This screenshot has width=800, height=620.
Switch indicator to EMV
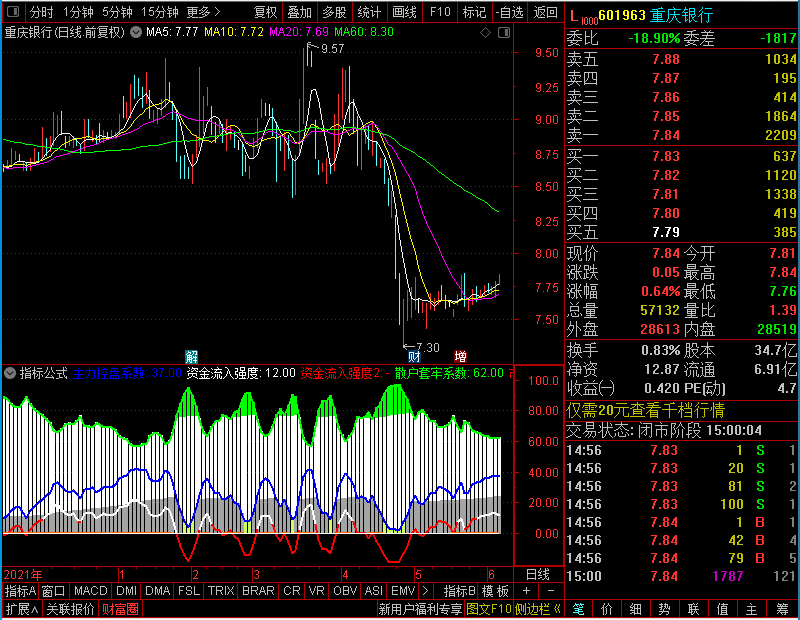[x=403, y=591]
